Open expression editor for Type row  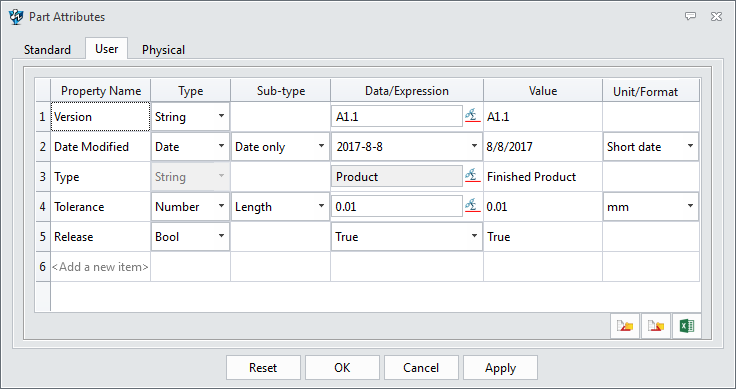[x=473, y=175]
